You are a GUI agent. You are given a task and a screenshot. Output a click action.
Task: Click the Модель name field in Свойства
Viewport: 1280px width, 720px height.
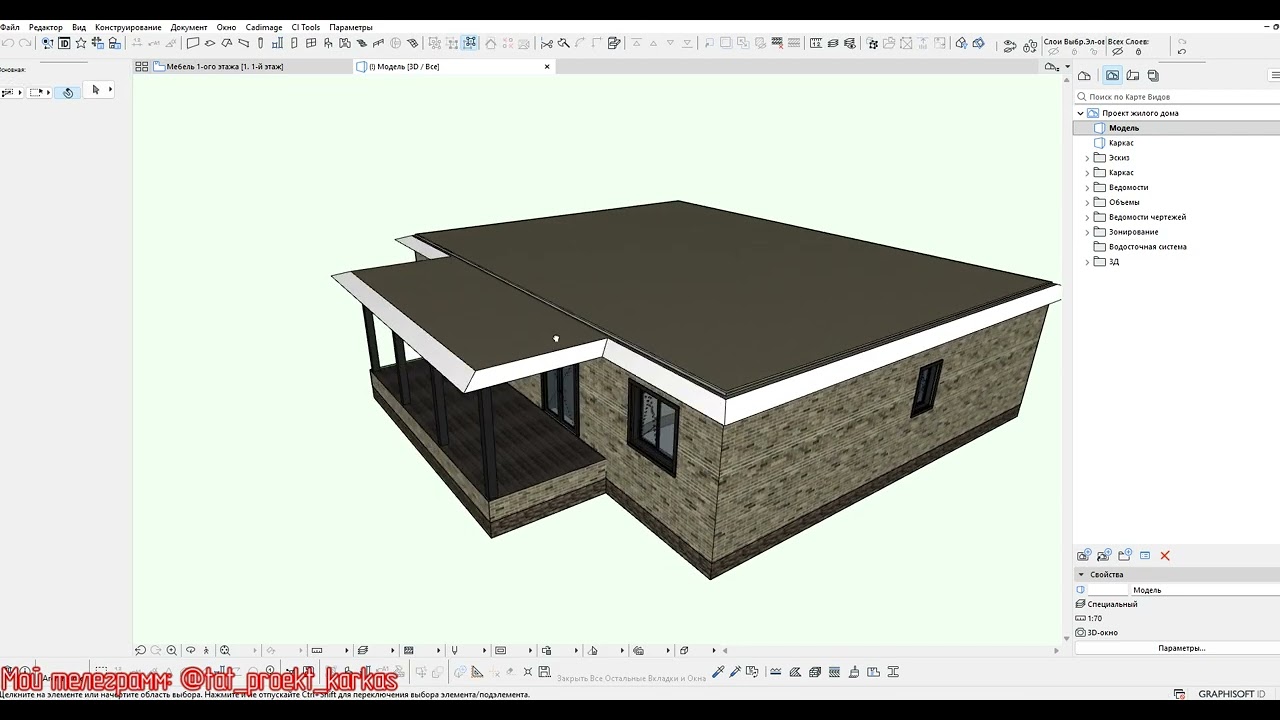click(1205, 590)
